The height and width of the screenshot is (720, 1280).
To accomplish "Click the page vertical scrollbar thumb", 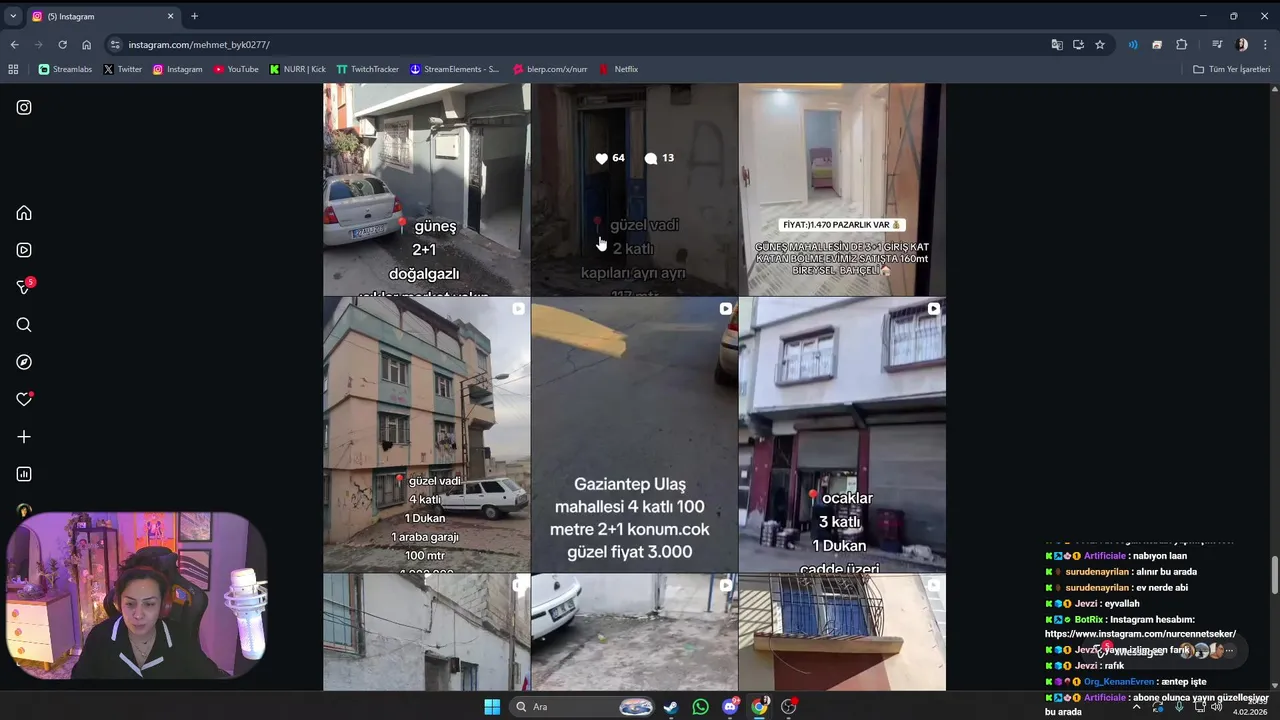I will point(1274,575).
